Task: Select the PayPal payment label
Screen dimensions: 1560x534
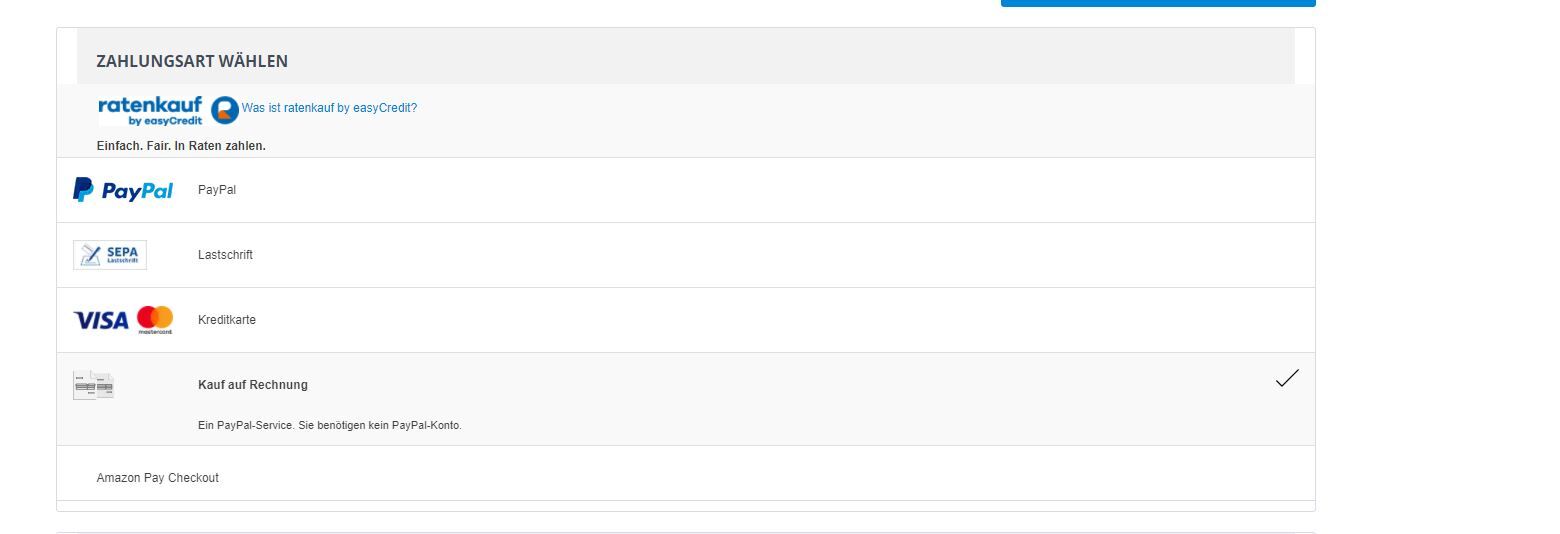Action: click(x=217, y=190)
